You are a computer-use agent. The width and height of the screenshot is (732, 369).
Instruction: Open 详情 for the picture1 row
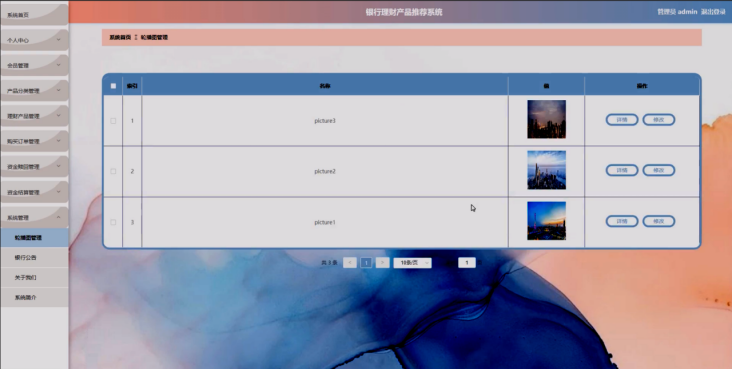coord(622,221)
